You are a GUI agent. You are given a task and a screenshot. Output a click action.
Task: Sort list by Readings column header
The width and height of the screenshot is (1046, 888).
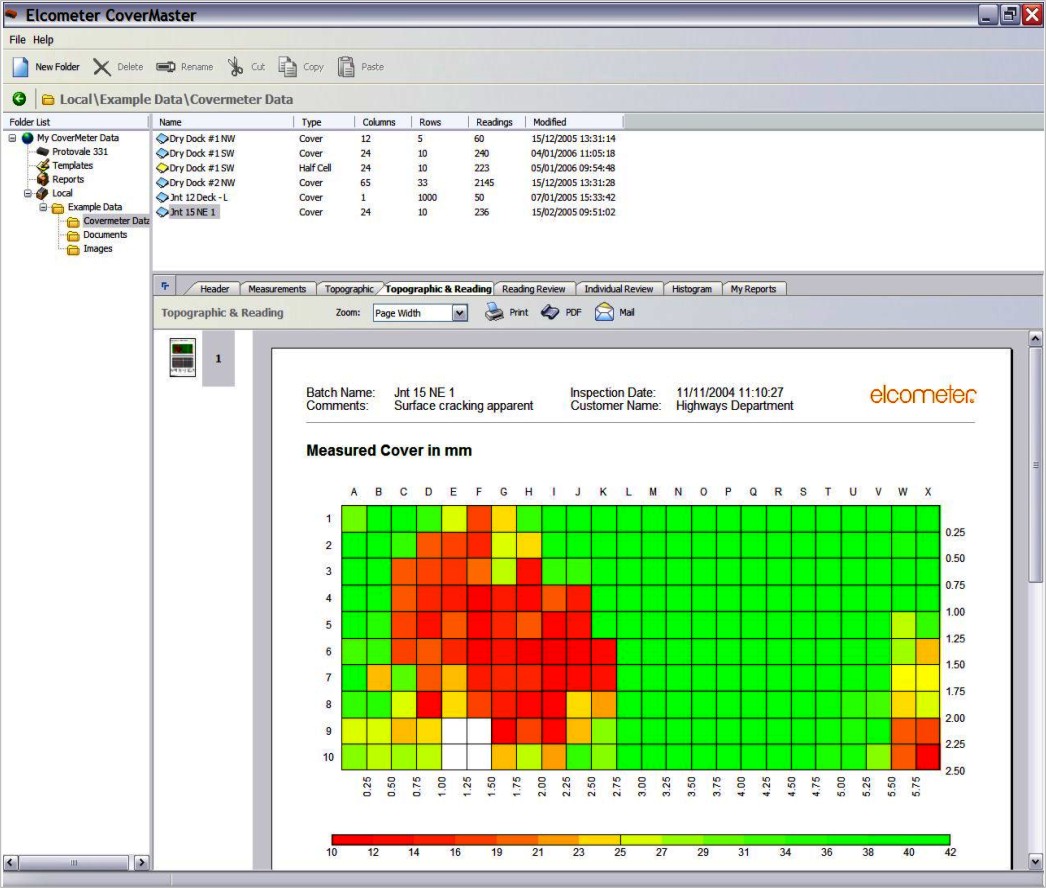496,122
